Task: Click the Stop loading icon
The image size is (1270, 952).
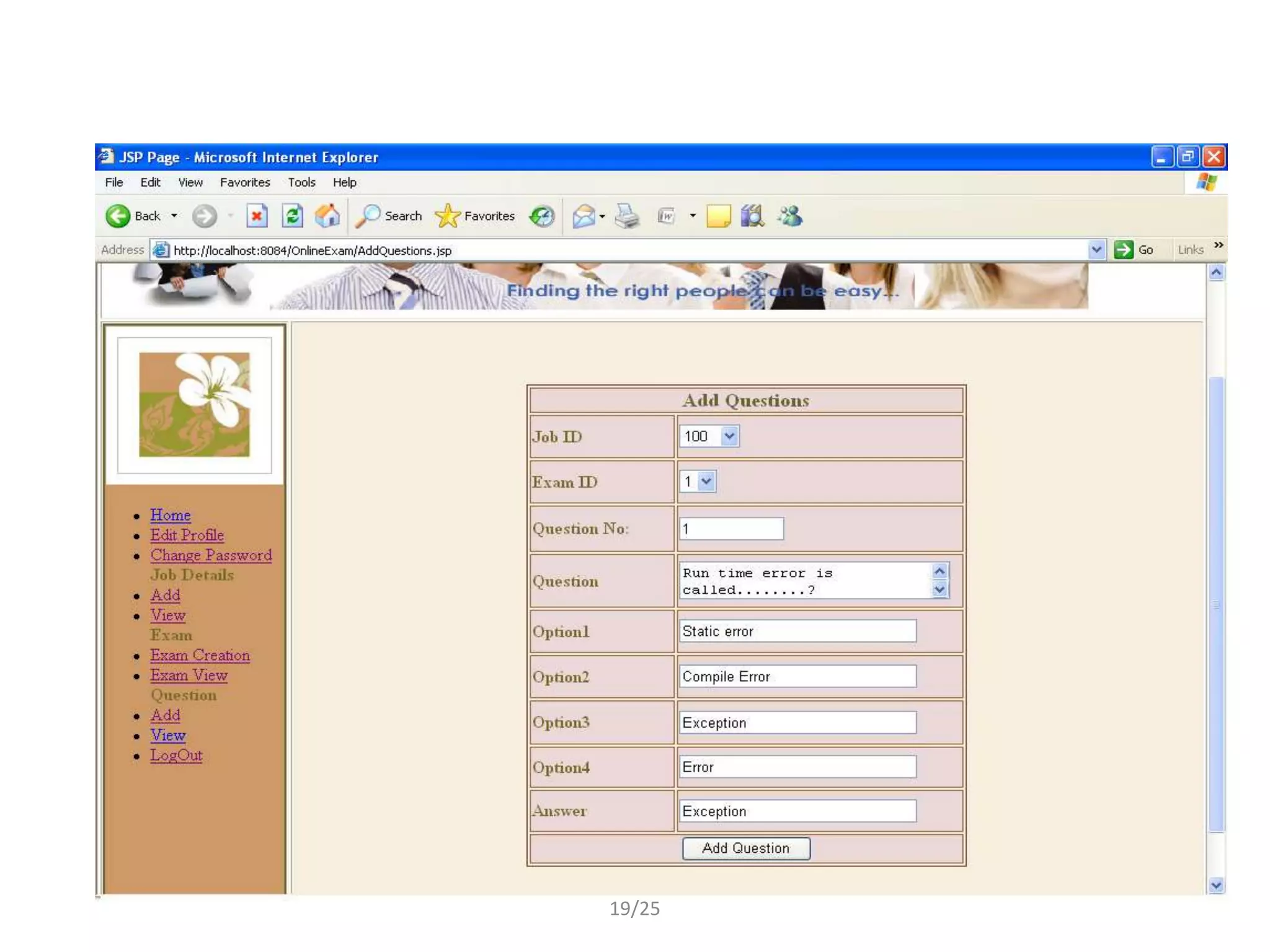Action: click(x=256, y=216)
